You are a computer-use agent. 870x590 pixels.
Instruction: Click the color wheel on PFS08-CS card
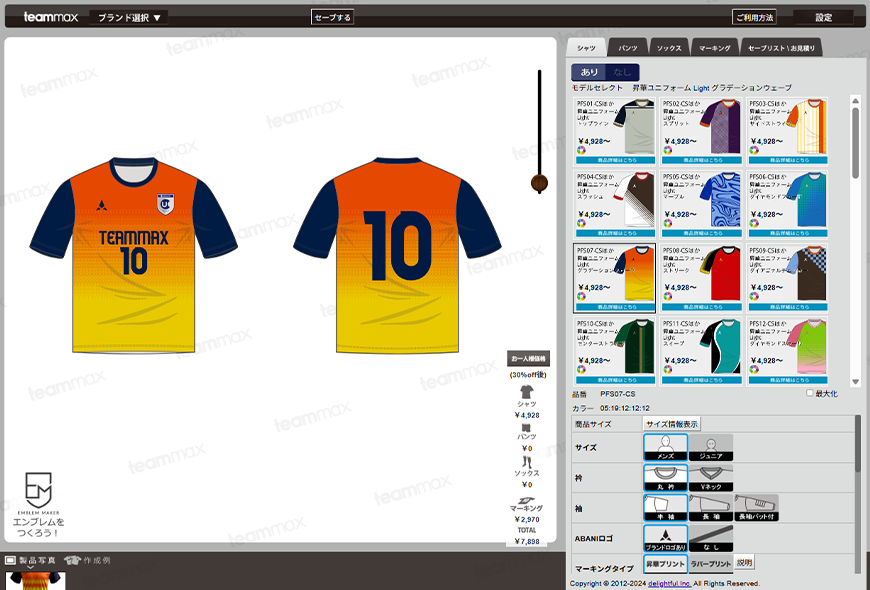(x=667, y=296)
